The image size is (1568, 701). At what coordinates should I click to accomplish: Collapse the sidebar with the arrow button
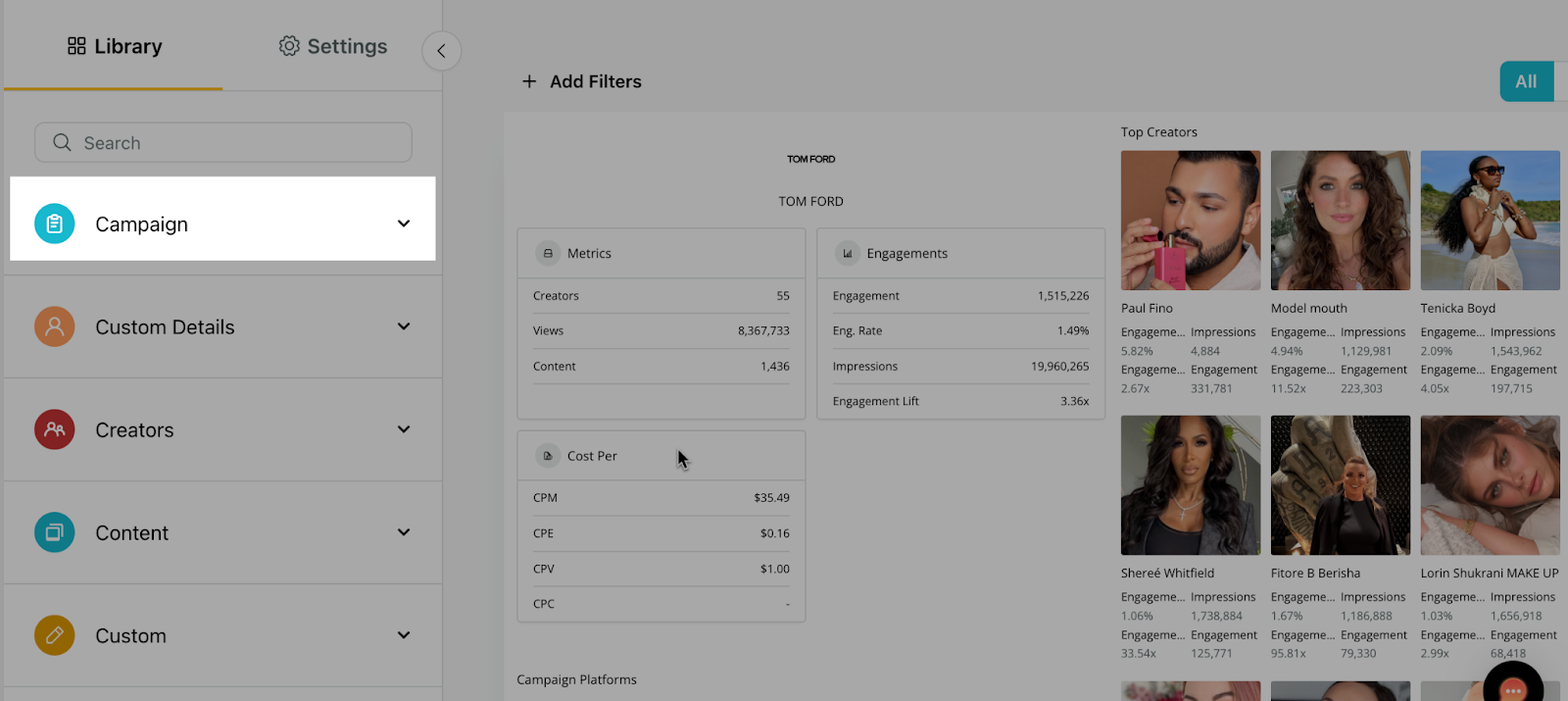441,51
